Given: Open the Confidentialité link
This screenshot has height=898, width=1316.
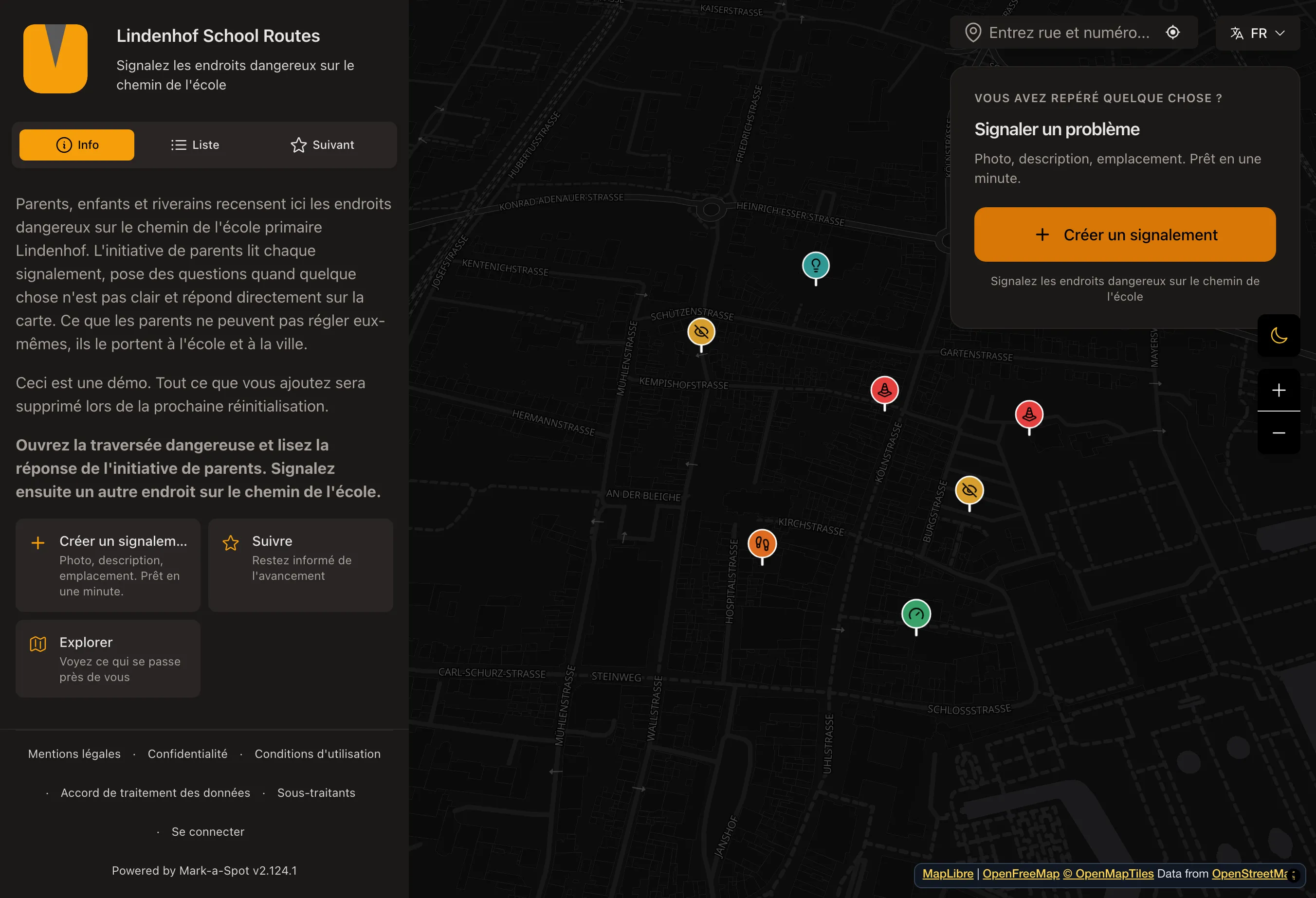Looking at the screenshot, I should (187, 754).
